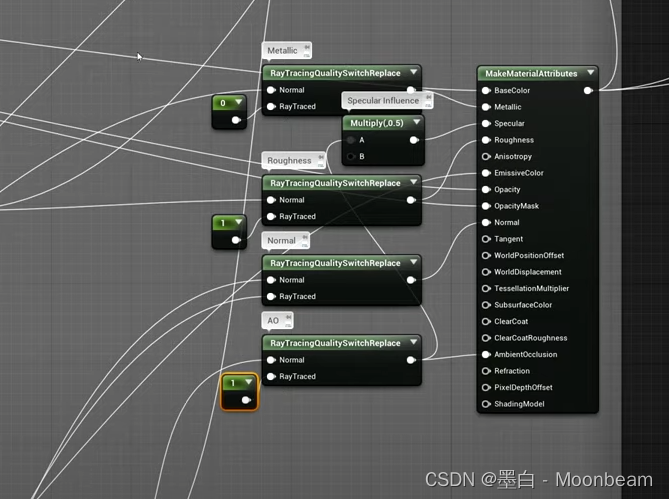
Task: Collapse the Normal RayTracingQualitySwitchReplace node arrow
Action: (414, 262)
